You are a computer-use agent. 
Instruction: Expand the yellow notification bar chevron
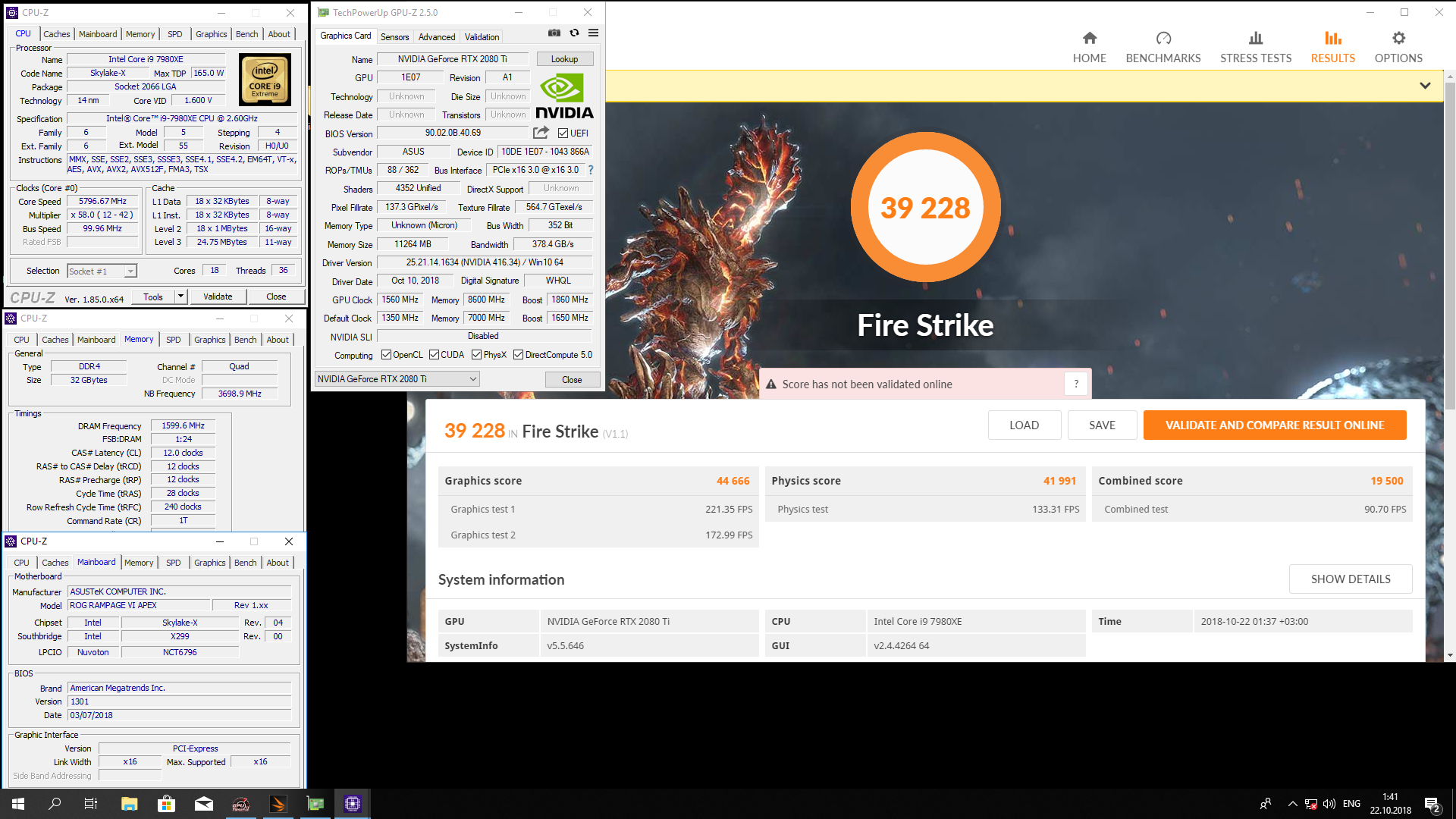click(1425, 86)
